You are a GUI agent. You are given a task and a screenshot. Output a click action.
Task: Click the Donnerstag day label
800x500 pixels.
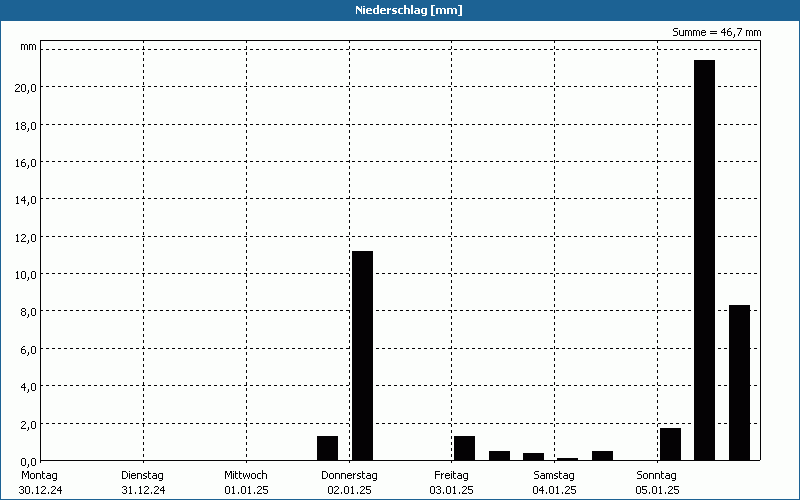(x=349, y=476)
